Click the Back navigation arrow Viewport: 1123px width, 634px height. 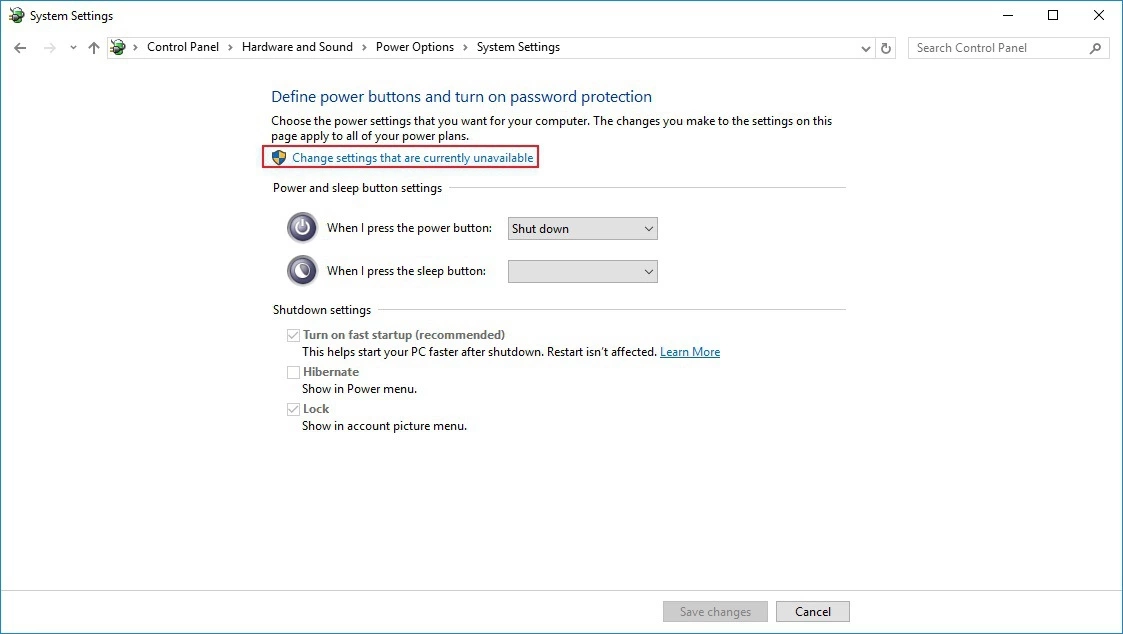(x=20, y=48)
